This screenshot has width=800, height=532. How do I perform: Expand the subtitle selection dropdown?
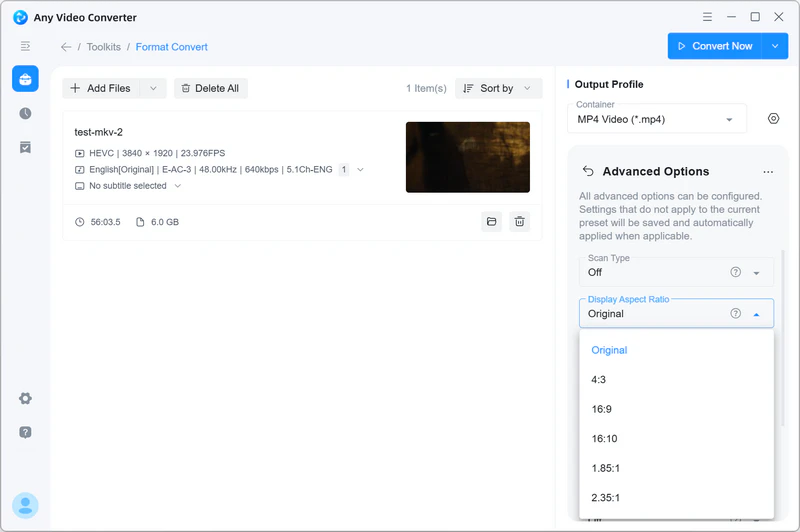click(178, 186)
